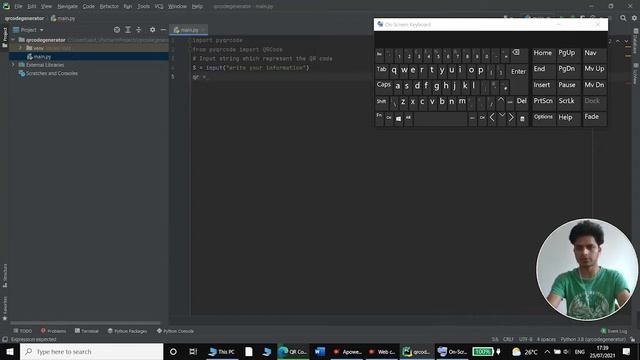Screen dimensions: 640x360
Task: Click the Options key on On-Screen Keyboard
Action: [x=543, y=119]
